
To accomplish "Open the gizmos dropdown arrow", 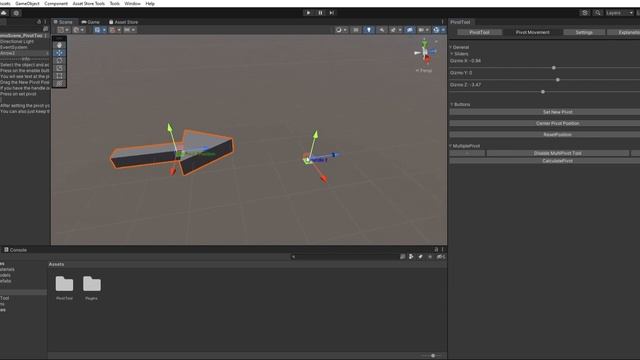I will (443, 30).
